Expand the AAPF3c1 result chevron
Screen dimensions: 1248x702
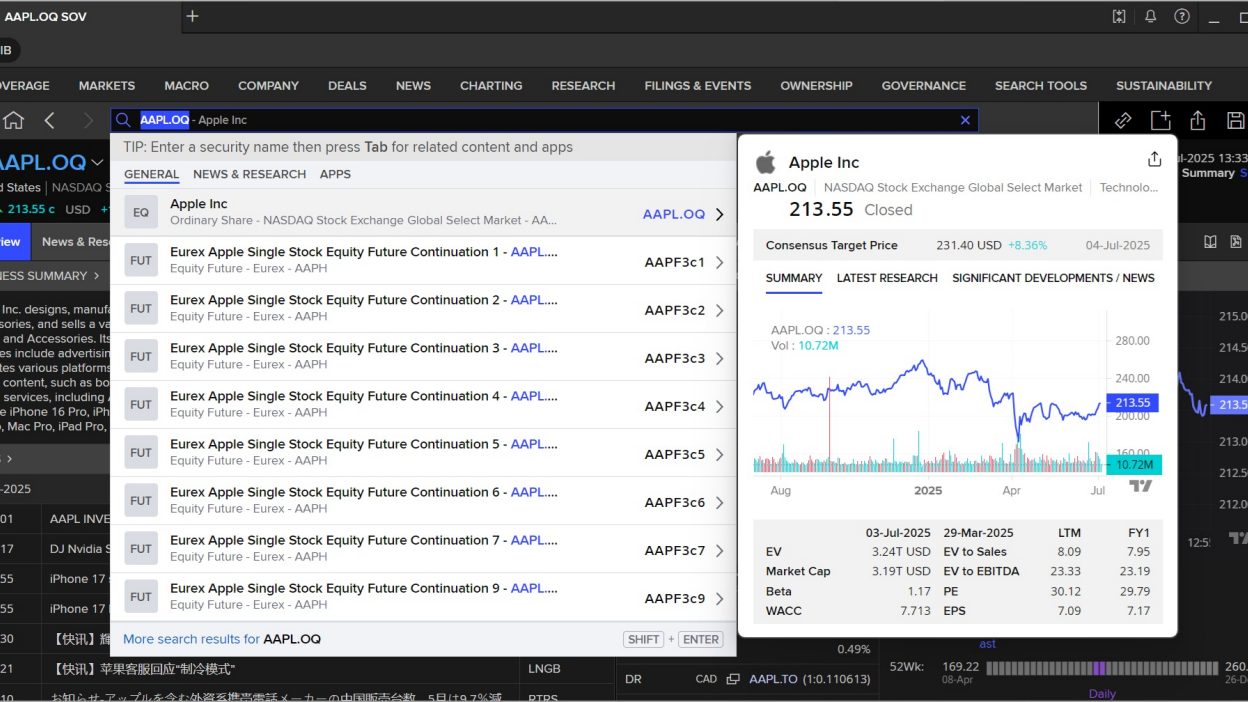[720, 262]
